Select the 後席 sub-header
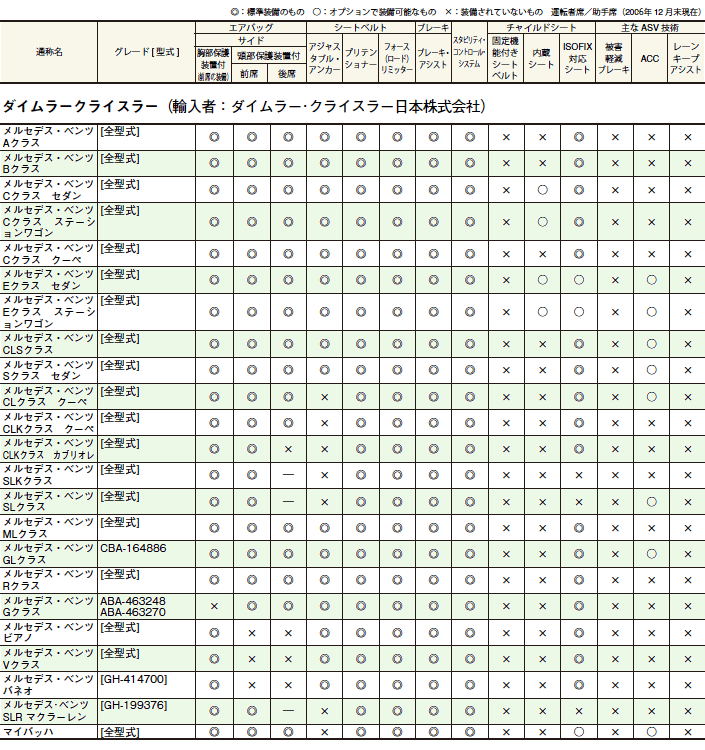 click(x=286, y=74)
